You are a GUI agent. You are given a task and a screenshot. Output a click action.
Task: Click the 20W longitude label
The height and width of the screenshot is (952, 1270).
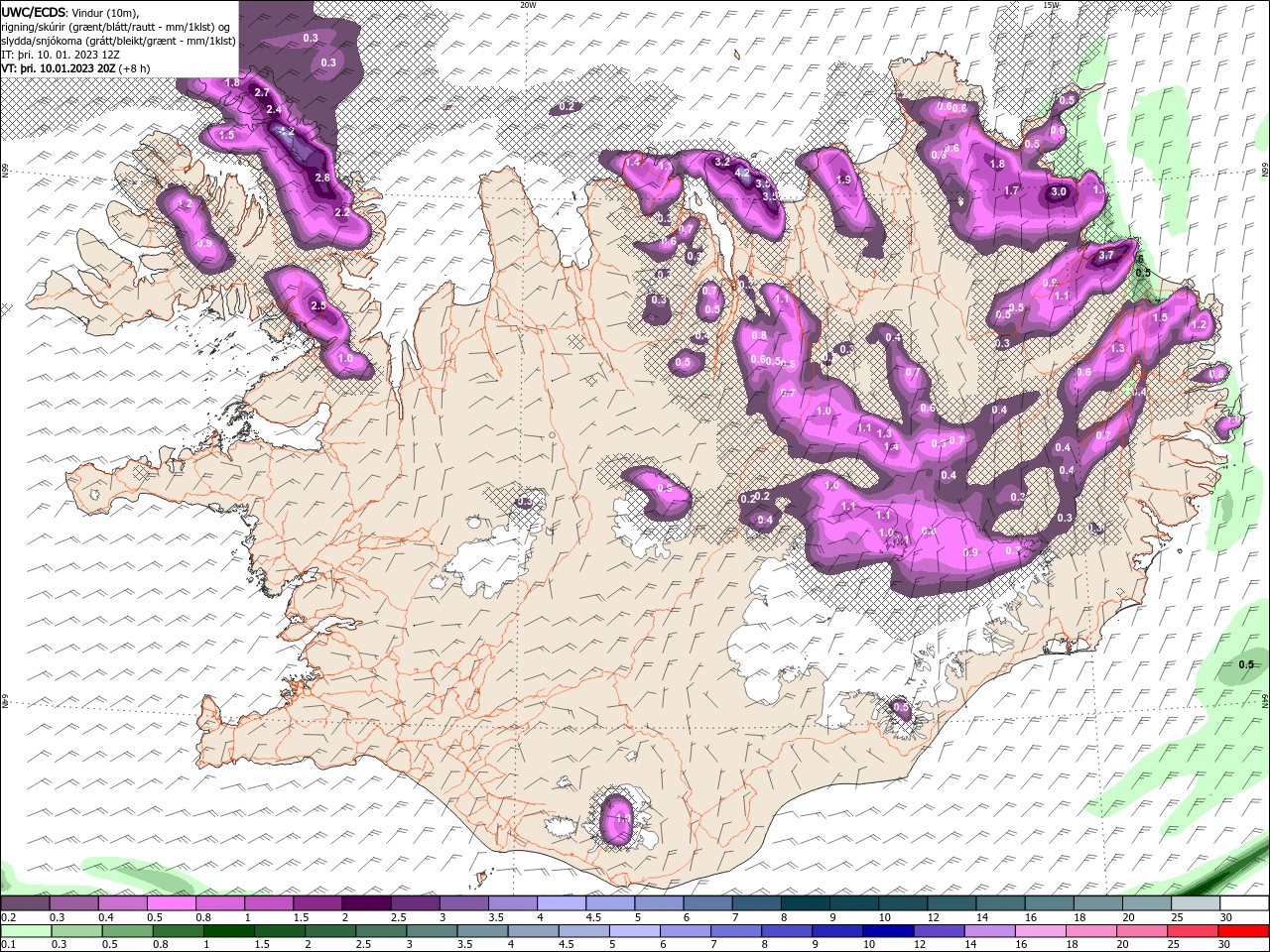click(x=528, y=5)
